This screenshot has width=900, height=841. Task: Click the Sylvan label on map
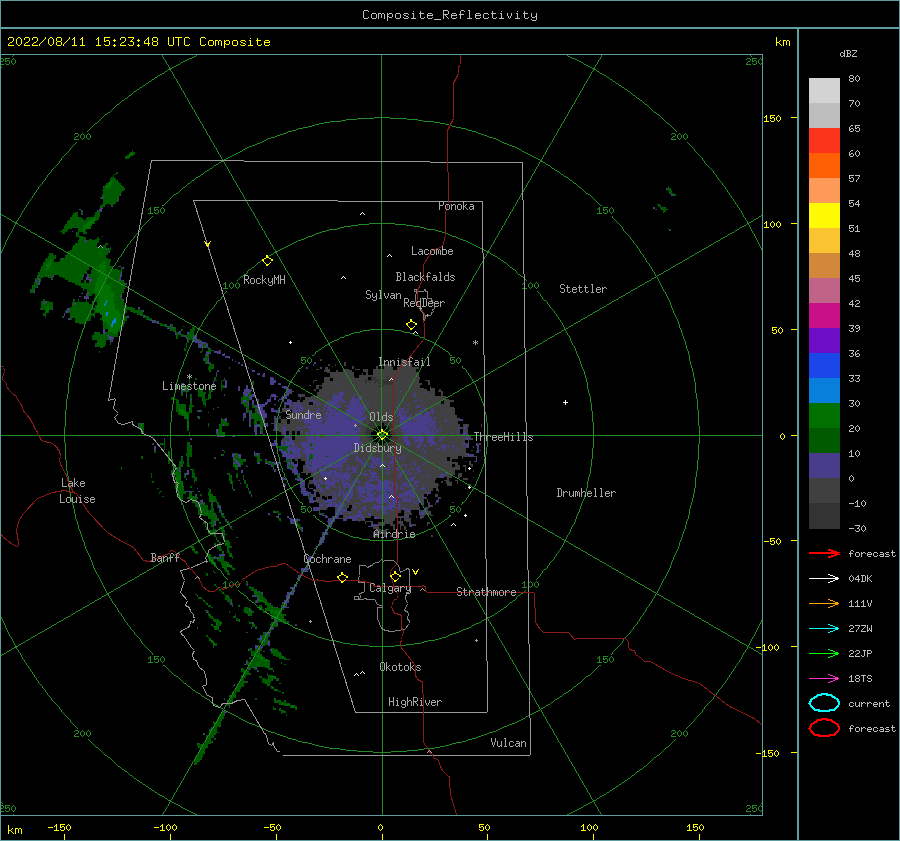(x=383, y=295)
